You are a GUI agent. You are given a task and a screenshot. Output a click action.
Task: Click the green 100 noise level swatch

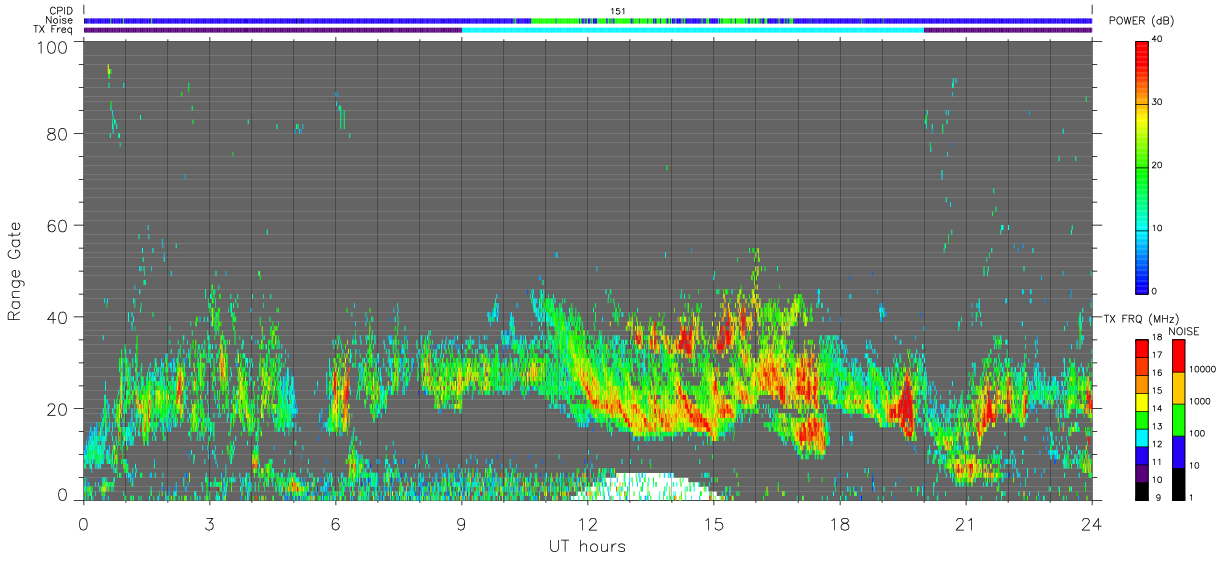(x=1178, y=420)
